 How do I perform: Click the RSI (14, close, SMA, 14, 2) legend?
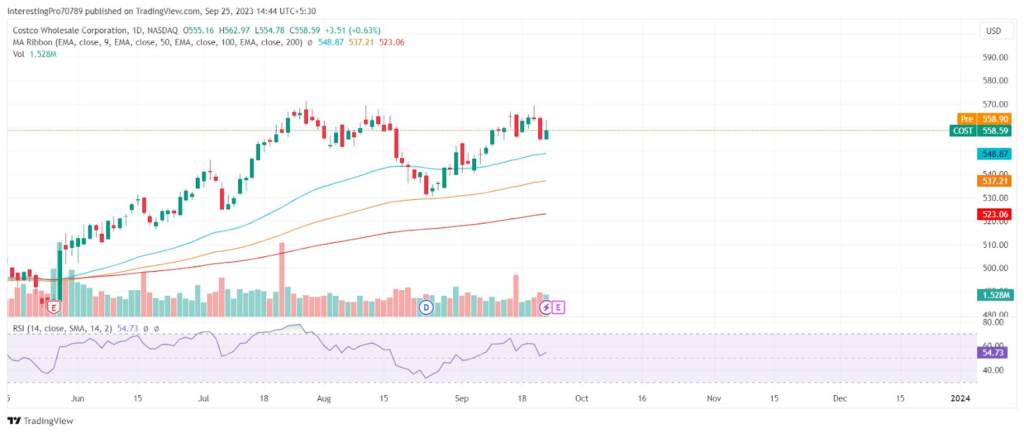[63, 328]
